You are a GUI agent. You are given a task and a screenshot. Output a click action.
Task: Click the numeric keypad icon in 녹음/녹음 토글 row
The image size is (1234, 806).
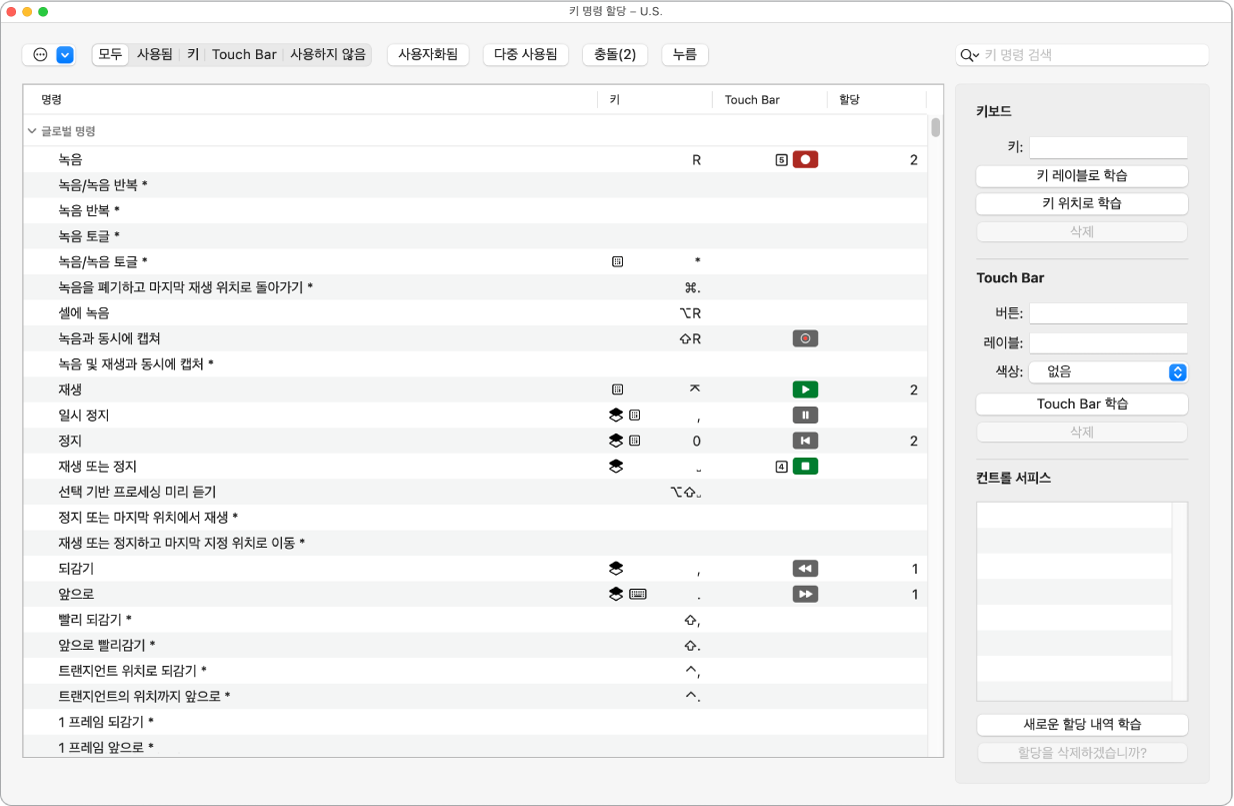[617, 262]
